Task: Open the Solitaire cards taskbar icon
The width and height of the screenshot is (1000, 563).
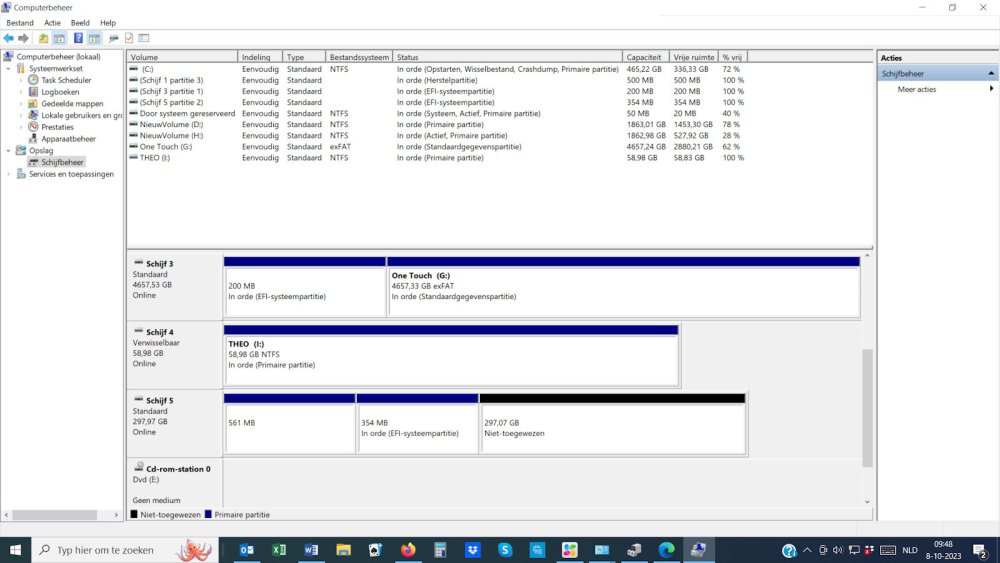Action: [376, 550]
